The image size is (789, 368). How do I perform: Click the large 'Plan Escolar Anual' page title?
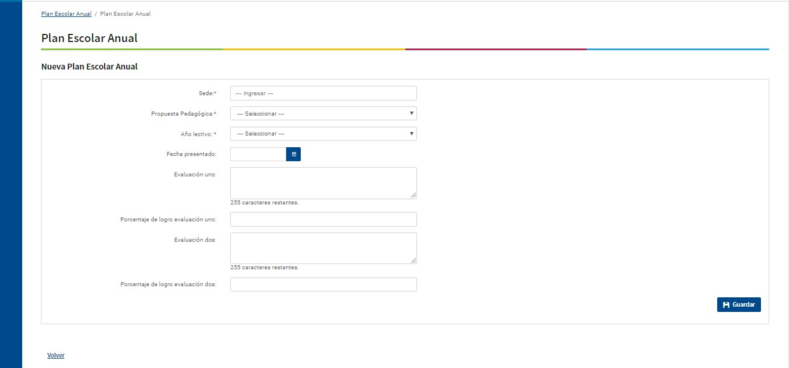[x=90, y=38]
